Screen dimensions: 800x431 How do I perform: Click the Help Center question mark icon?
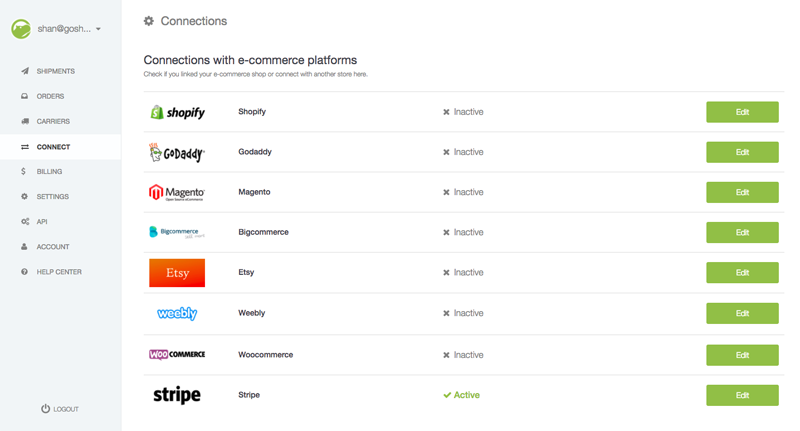tap(24, 272)
